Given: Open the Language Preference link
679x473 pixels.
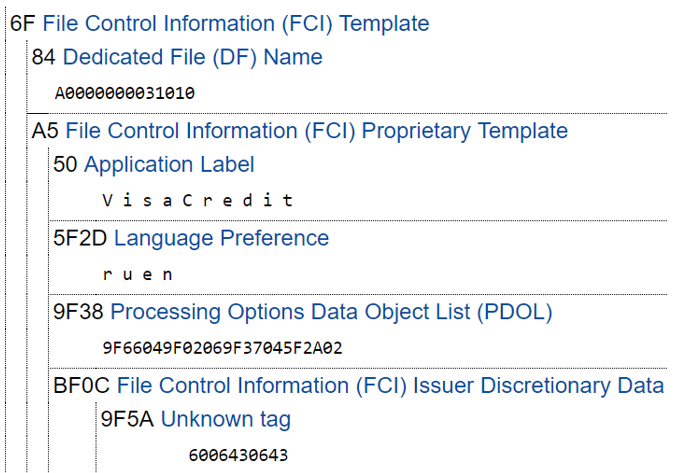Looking at the screenshot, I should (221, 238).
